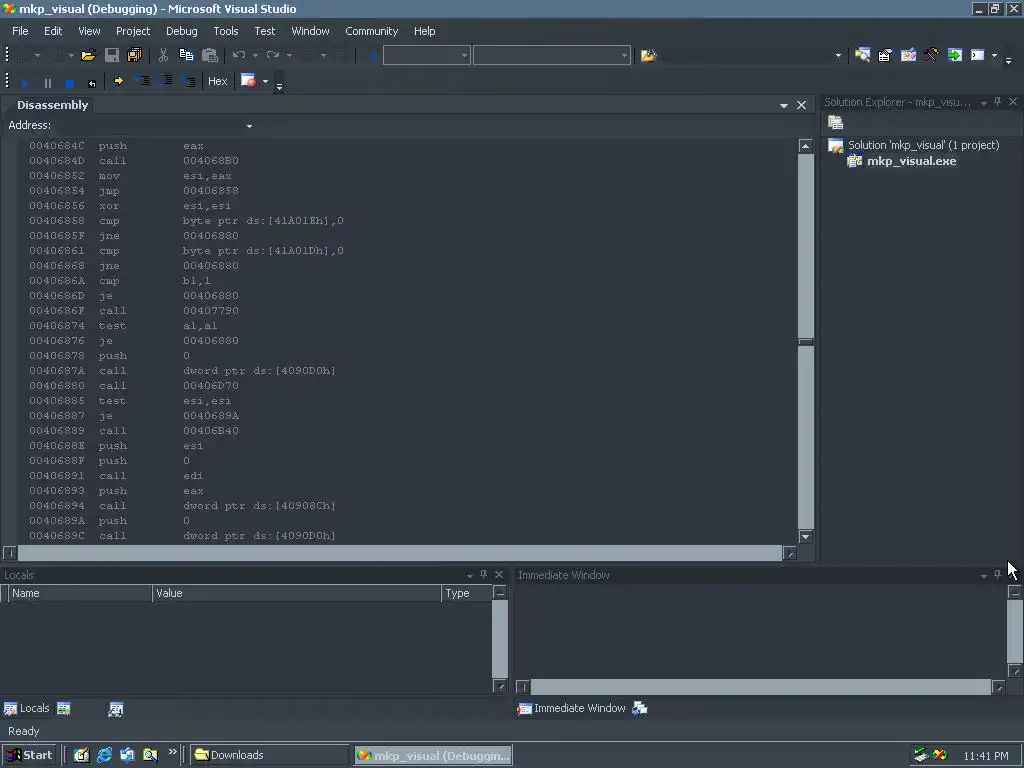Toggle auto-hide pin on Locals panel
Screen dimensions: 1024x768
483,575
